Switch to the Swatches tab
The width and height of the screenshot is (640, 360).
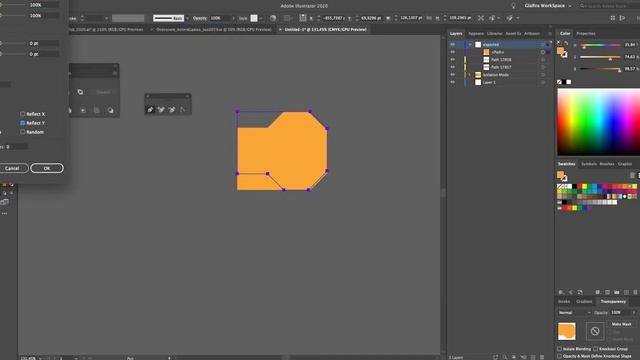567,164
